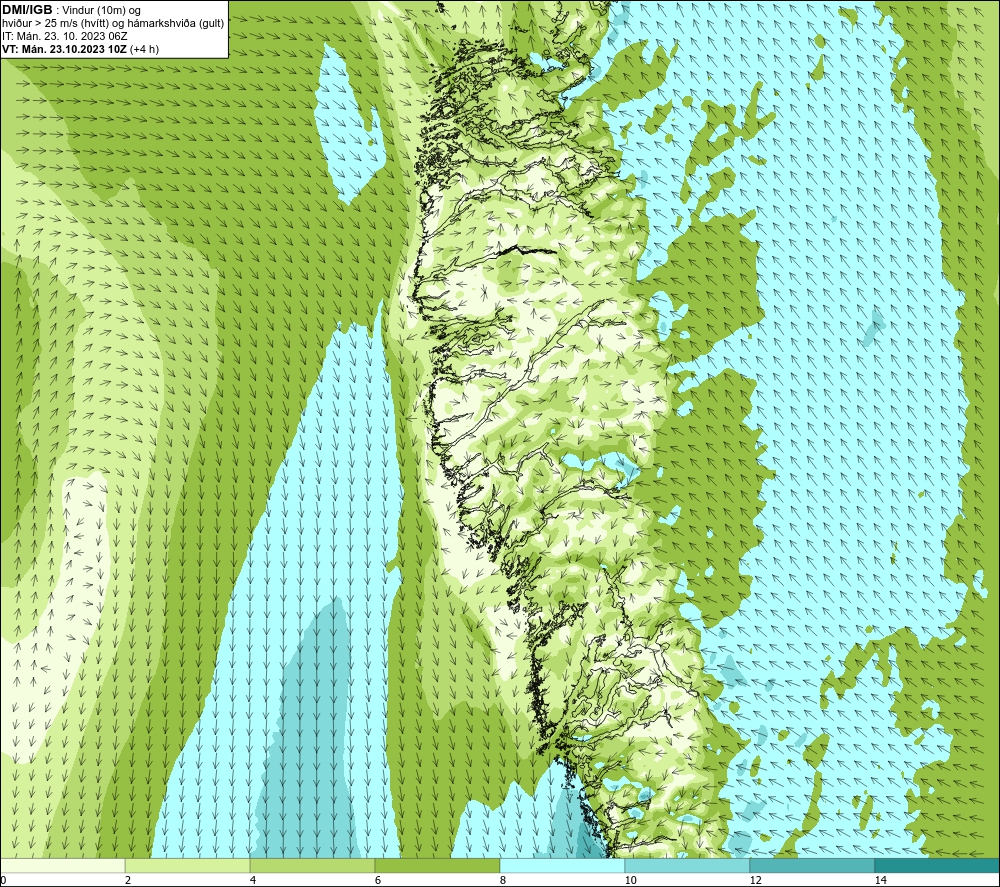Click the scale label '6'

tap(378, 881)
